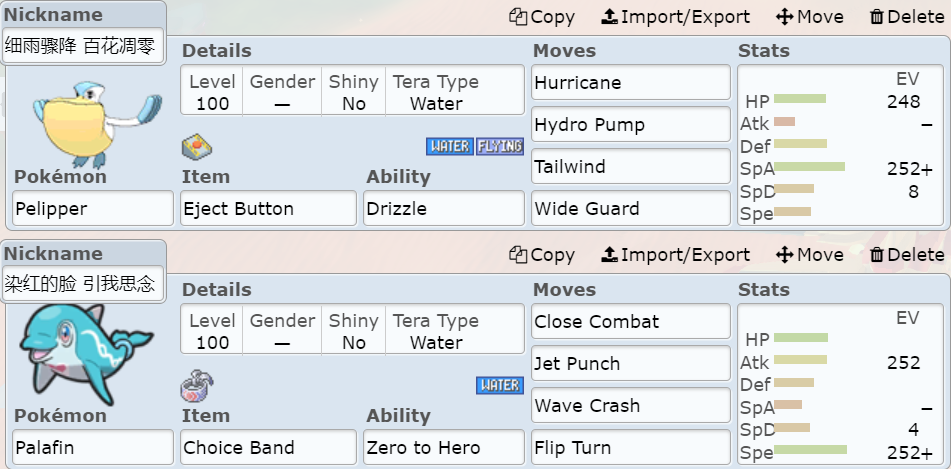This screenshot has width=951, height=469.
Task: Open Pelipper's Tera Type selector
Action: [436, 92]
